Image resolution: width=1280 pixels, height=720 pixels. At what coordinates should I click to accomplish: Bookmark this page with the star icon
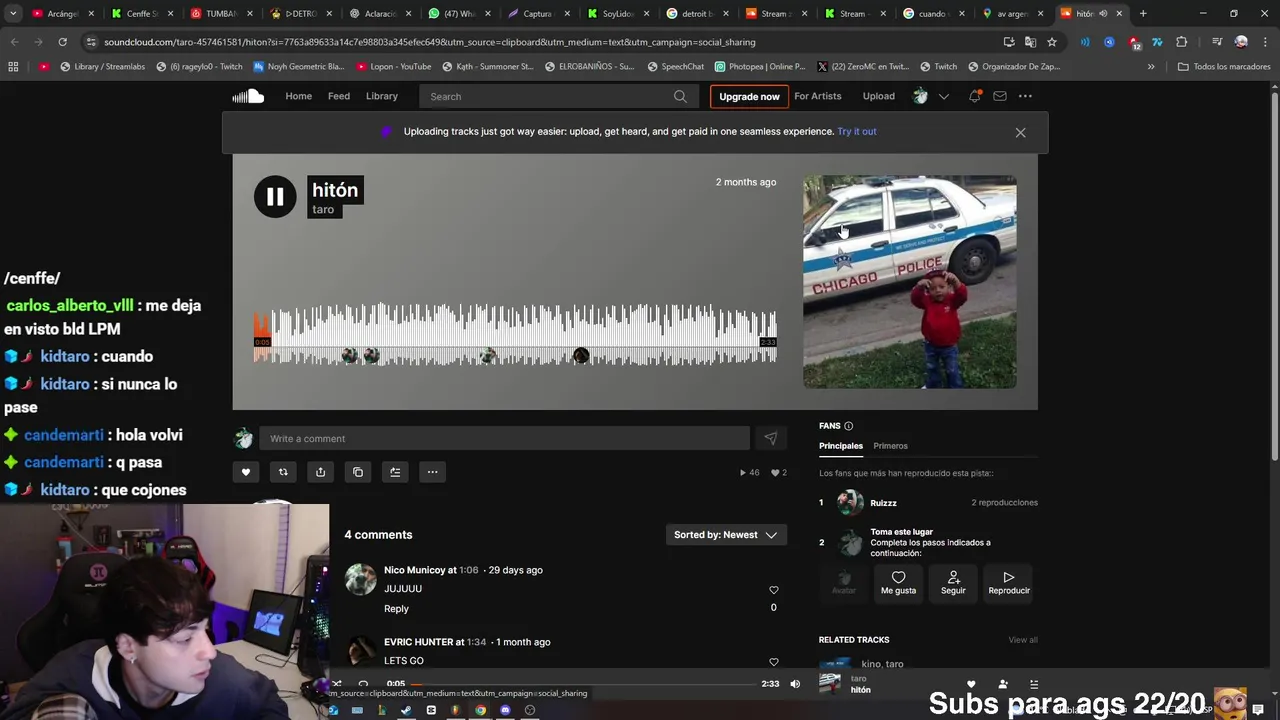pyautogui.click(x=1052, y=42)
